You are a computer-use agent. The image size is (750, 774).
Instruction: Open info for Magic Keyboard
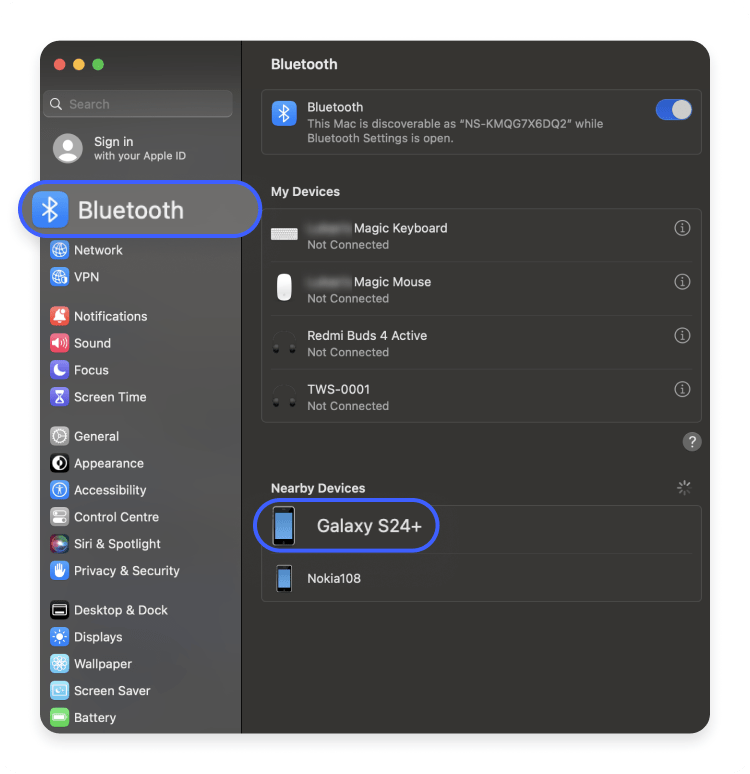pos(682,228)
